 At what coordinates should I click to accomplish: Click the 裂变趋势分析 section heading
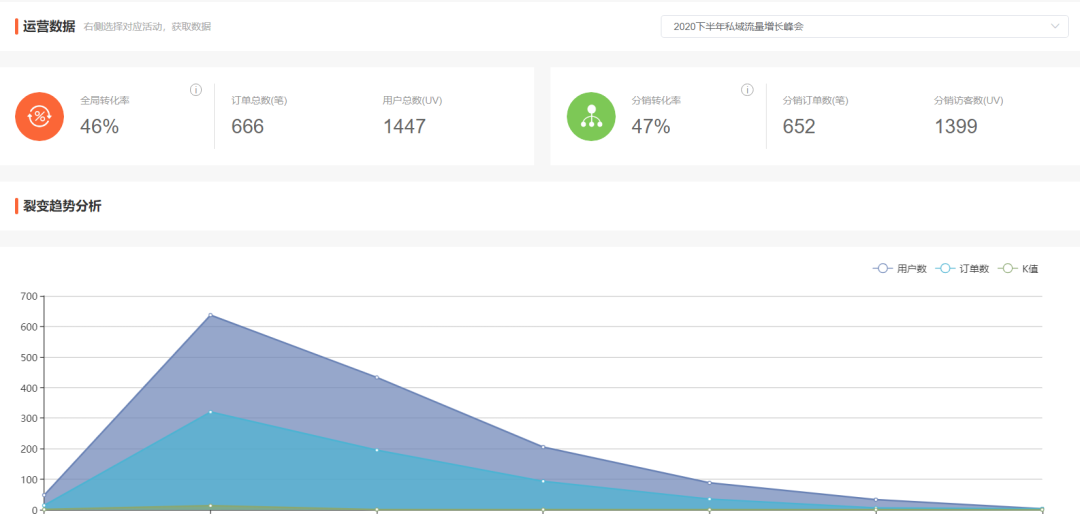pos(62,206)
